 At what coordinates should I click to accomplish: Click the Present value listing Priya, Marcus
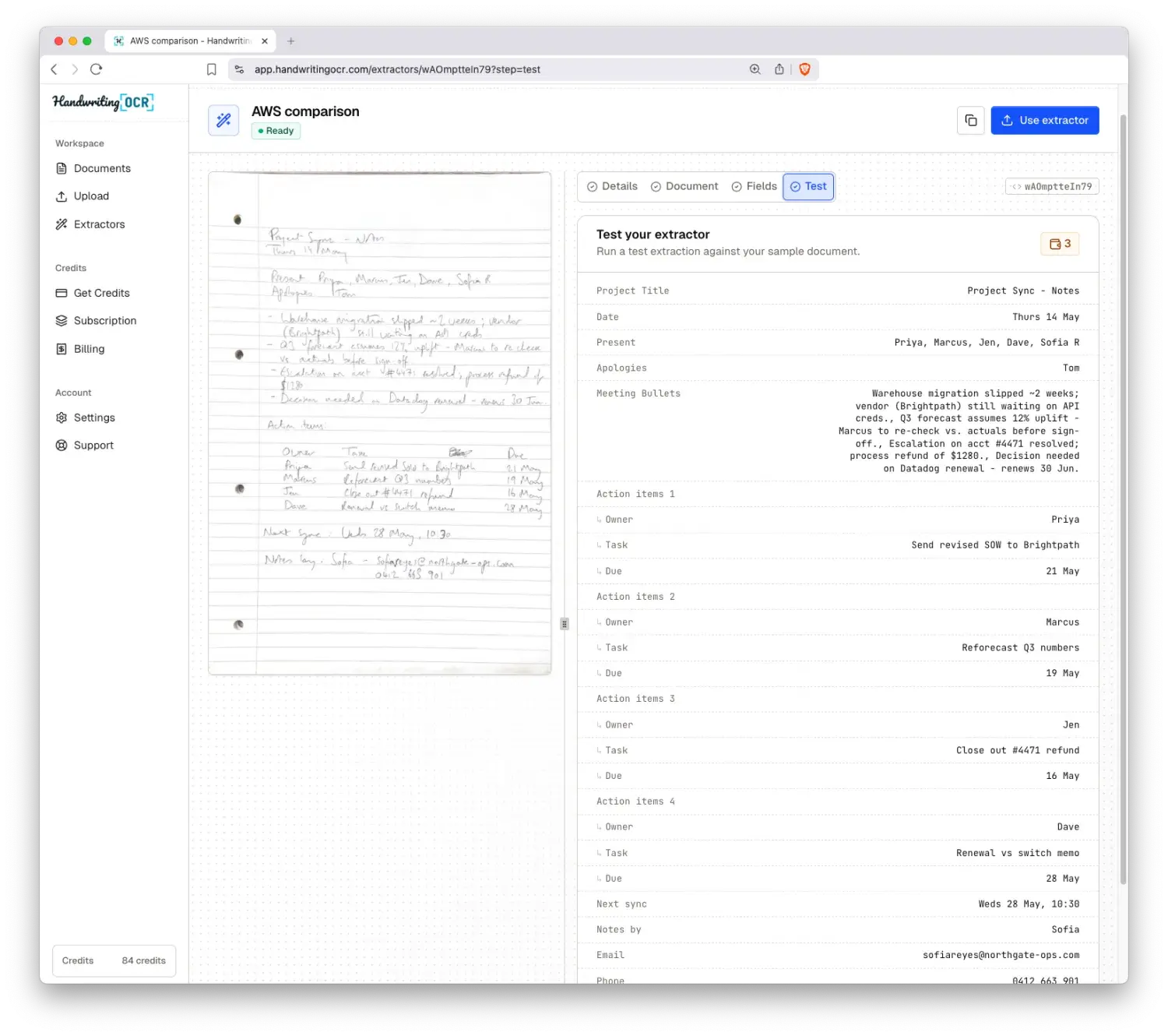tap(987, 343)
